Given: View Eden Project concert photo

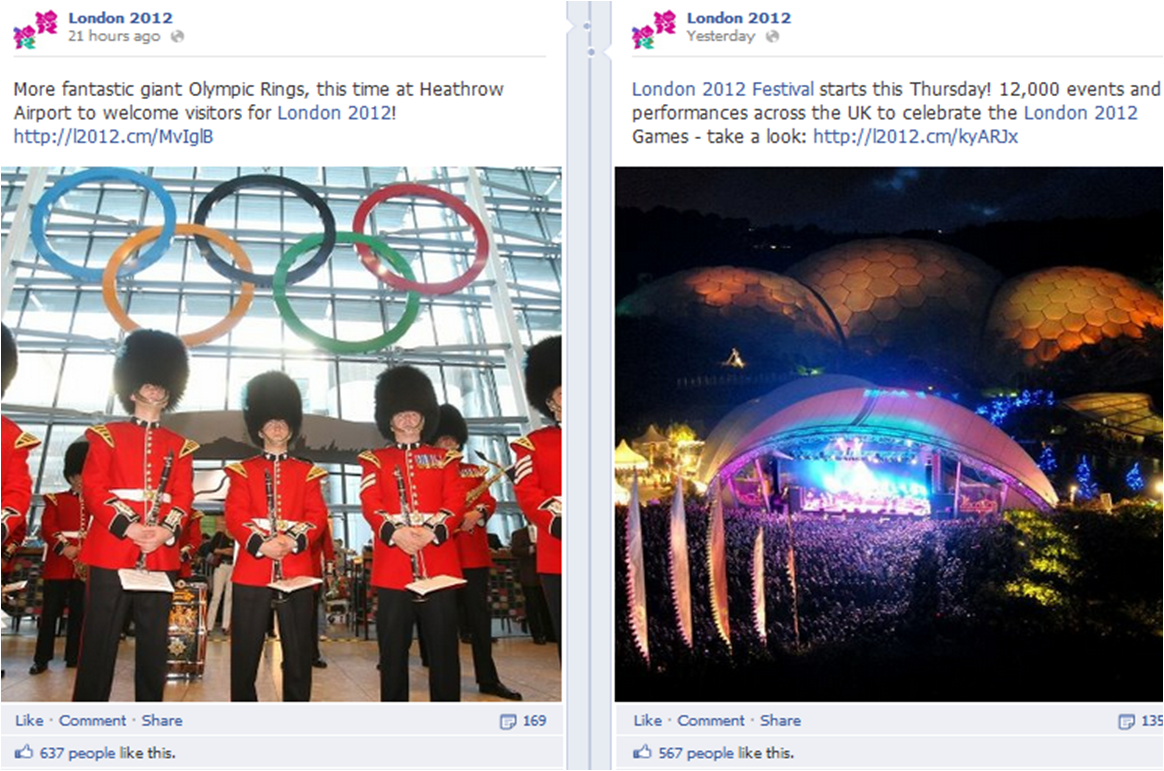Looking at the screenshot, I should click(889, 434).
